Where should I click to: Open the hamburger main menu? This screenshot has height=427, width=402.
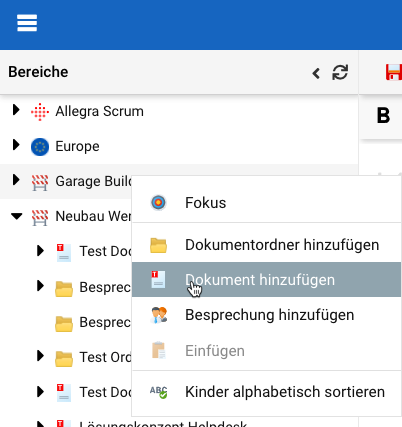pyautogui.click(x=27, y=23)
